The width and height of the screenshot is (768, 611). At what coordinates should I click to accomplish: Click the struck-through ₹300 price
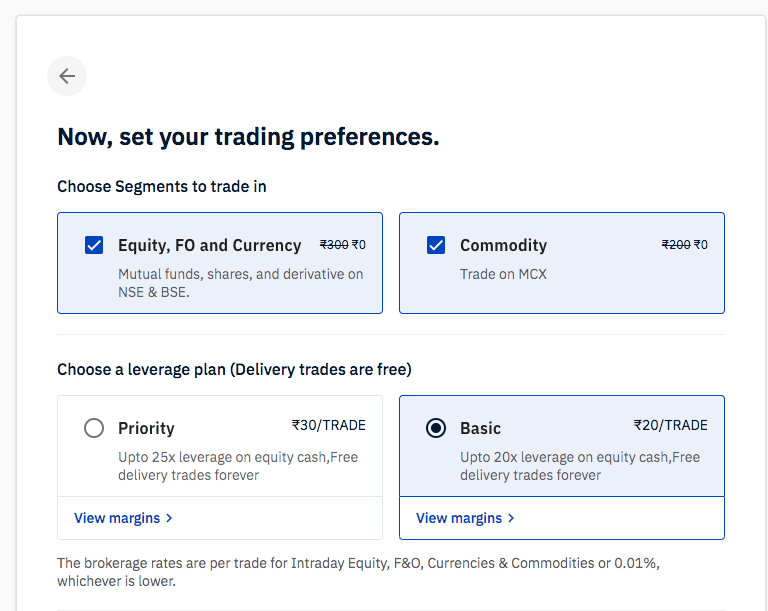coord(334,244)
